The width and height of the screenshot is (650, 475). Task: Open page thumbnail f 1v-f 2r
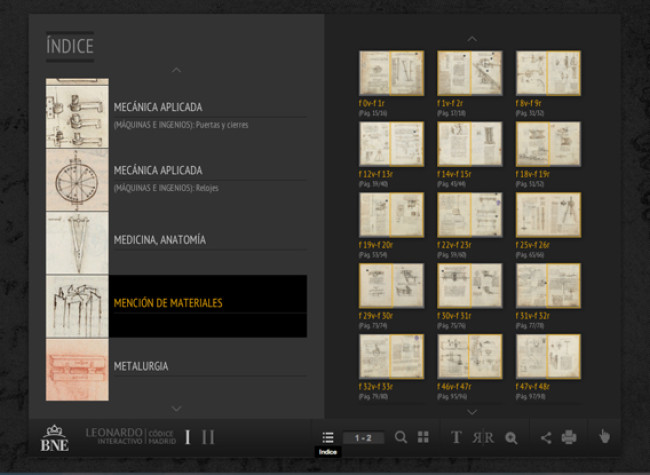[x=470, y=73]
